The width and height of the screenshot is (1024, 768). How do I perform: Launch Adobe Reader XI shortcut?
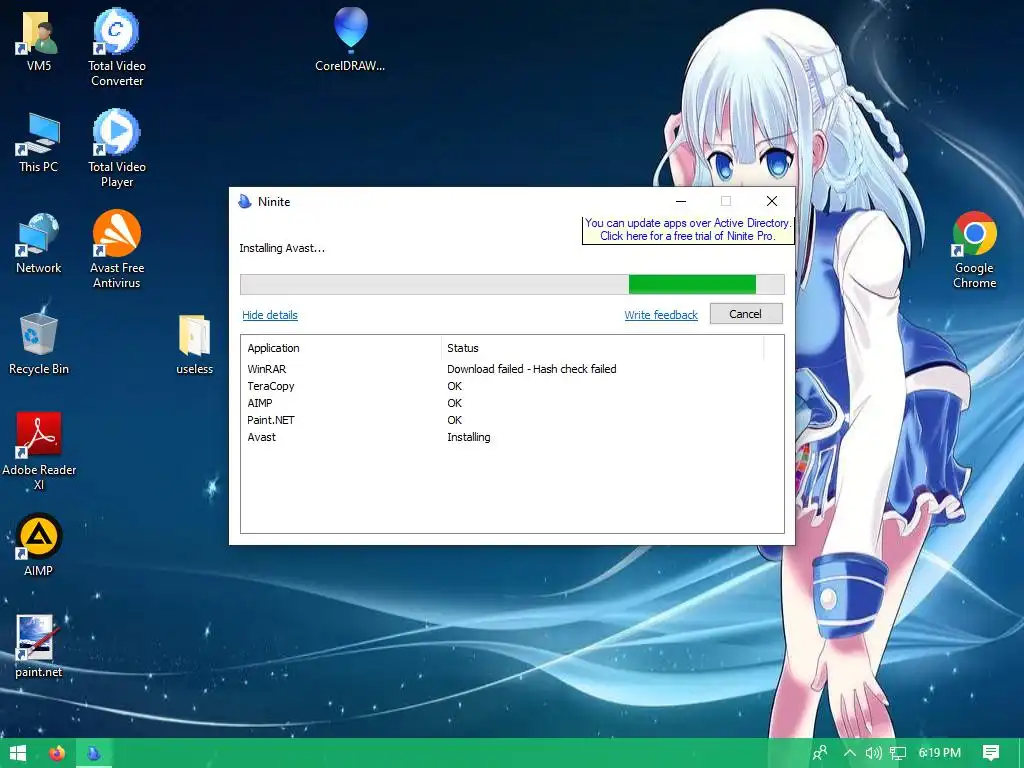tap(39, 451)
